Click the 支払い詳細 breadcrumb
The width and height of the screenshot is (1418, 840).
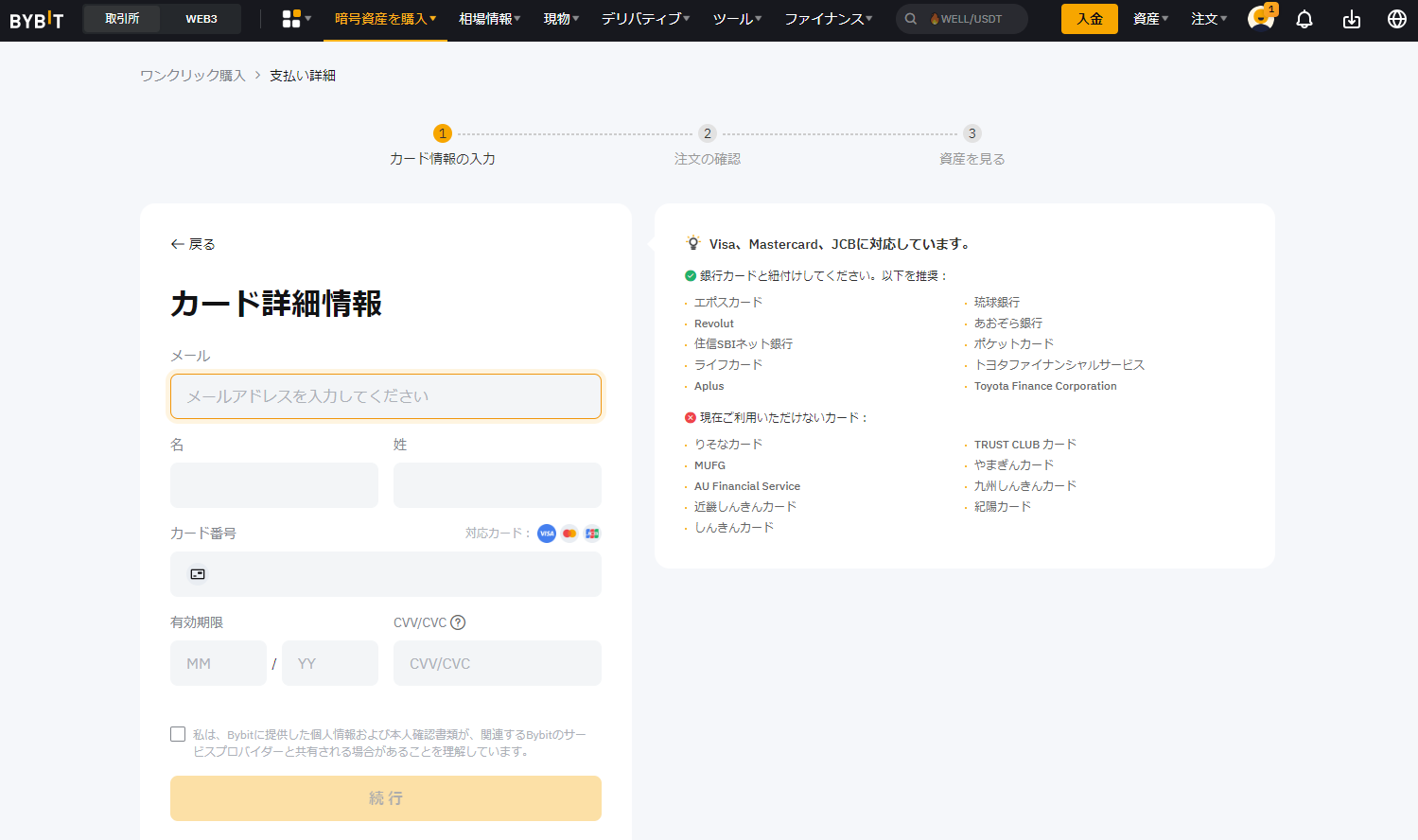[303, 76]
